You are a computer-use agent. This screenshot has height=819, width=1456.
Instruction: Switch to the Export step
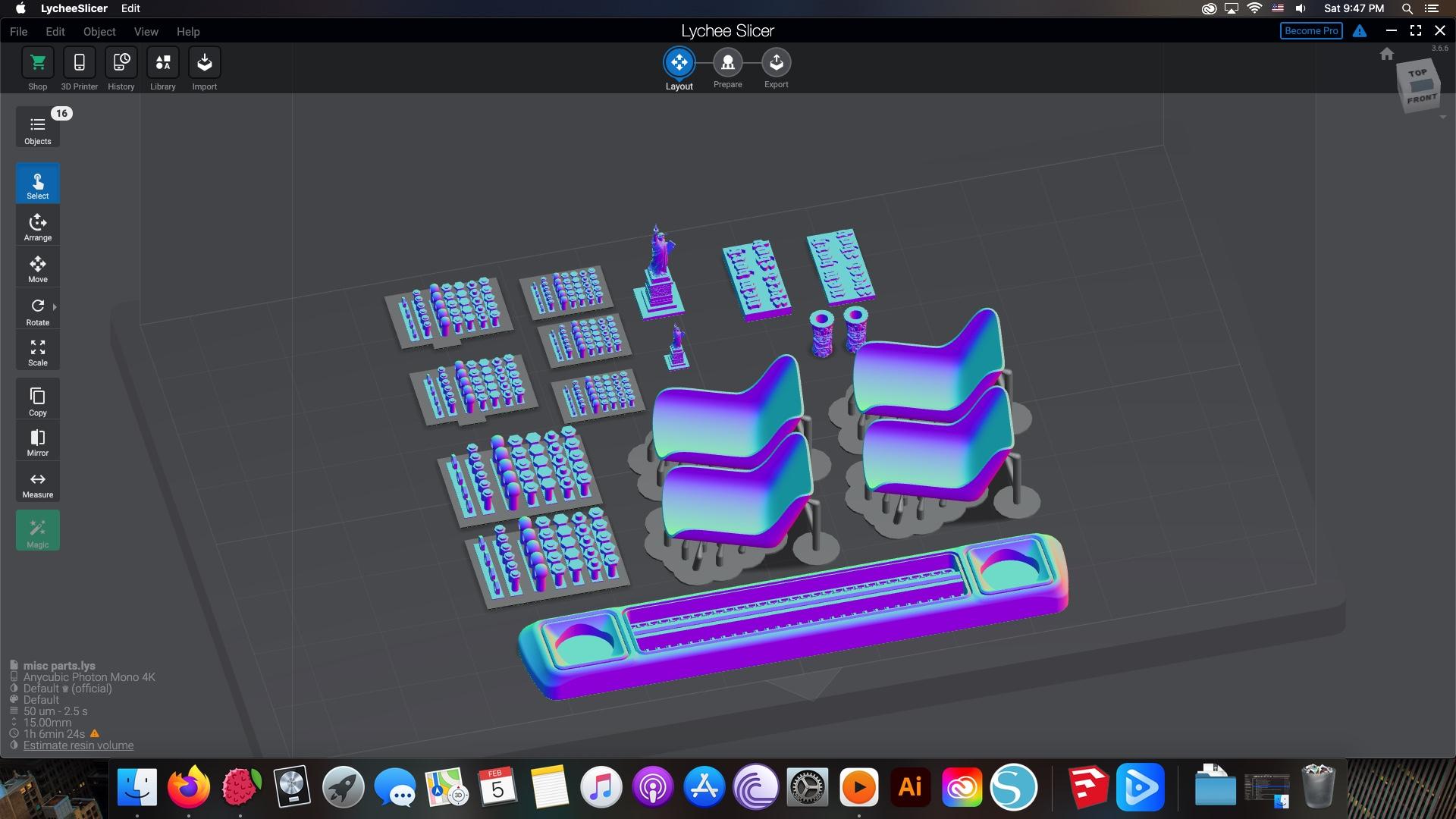[776, 63]
